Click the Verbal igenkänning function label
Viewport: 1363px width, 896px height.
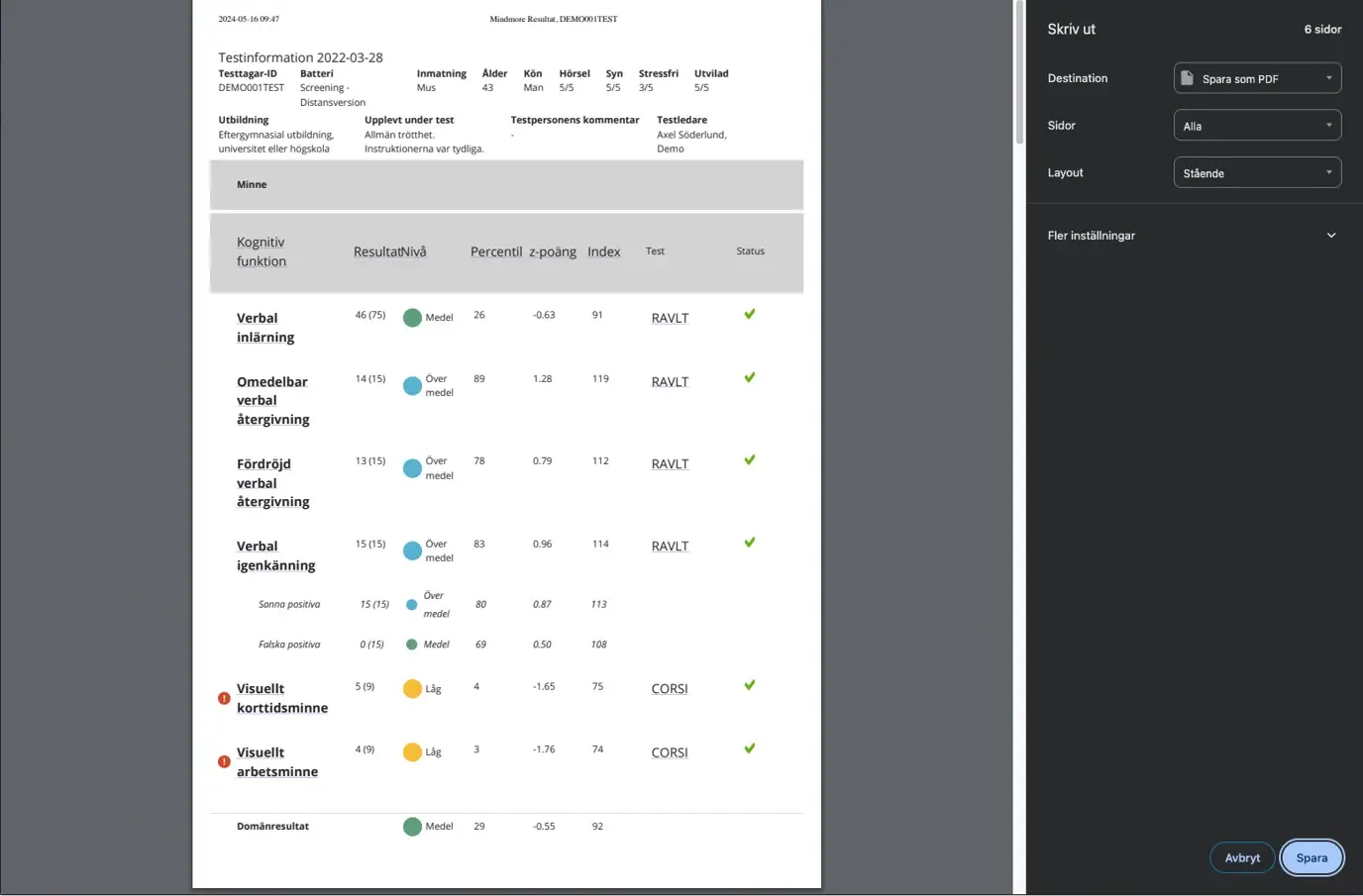click(275, 555)
